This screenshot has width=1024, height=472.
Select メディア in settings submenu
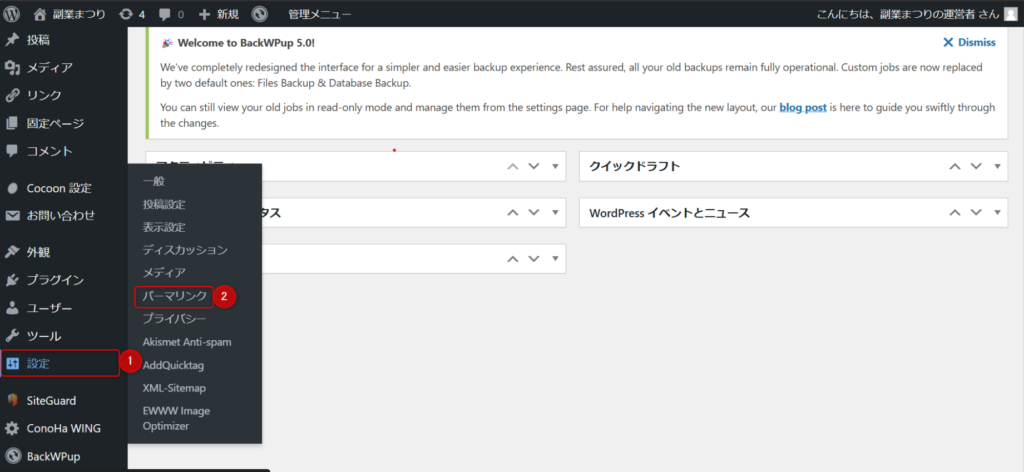tap(164, 273)
